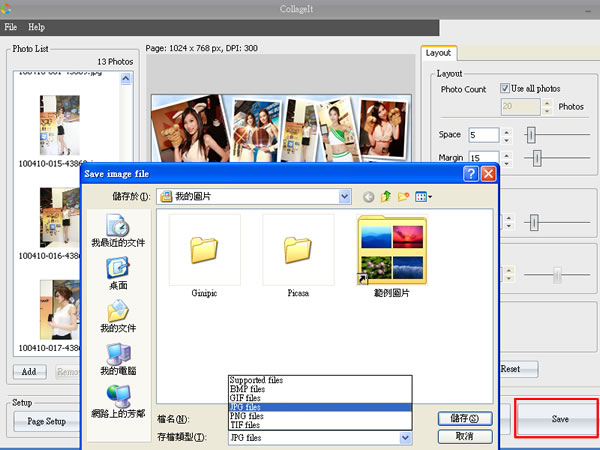Go back to previous folder

[x=368, y=197]
